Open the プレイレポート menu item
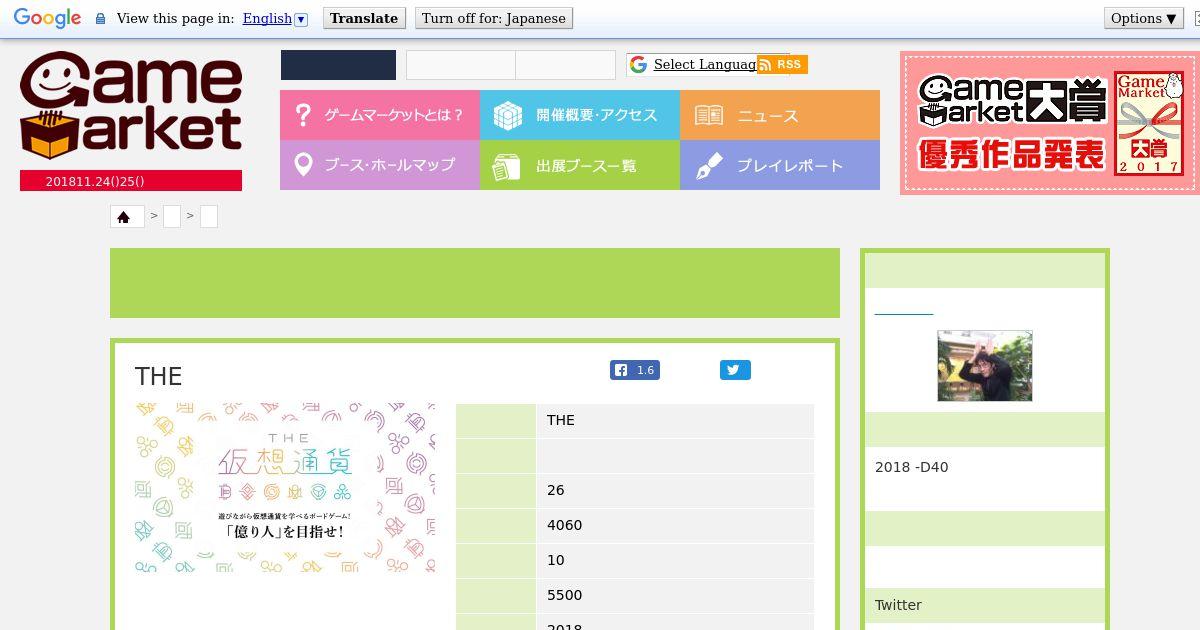The height and width of the screenshot is (630, 1200). (x=780, y=165)
